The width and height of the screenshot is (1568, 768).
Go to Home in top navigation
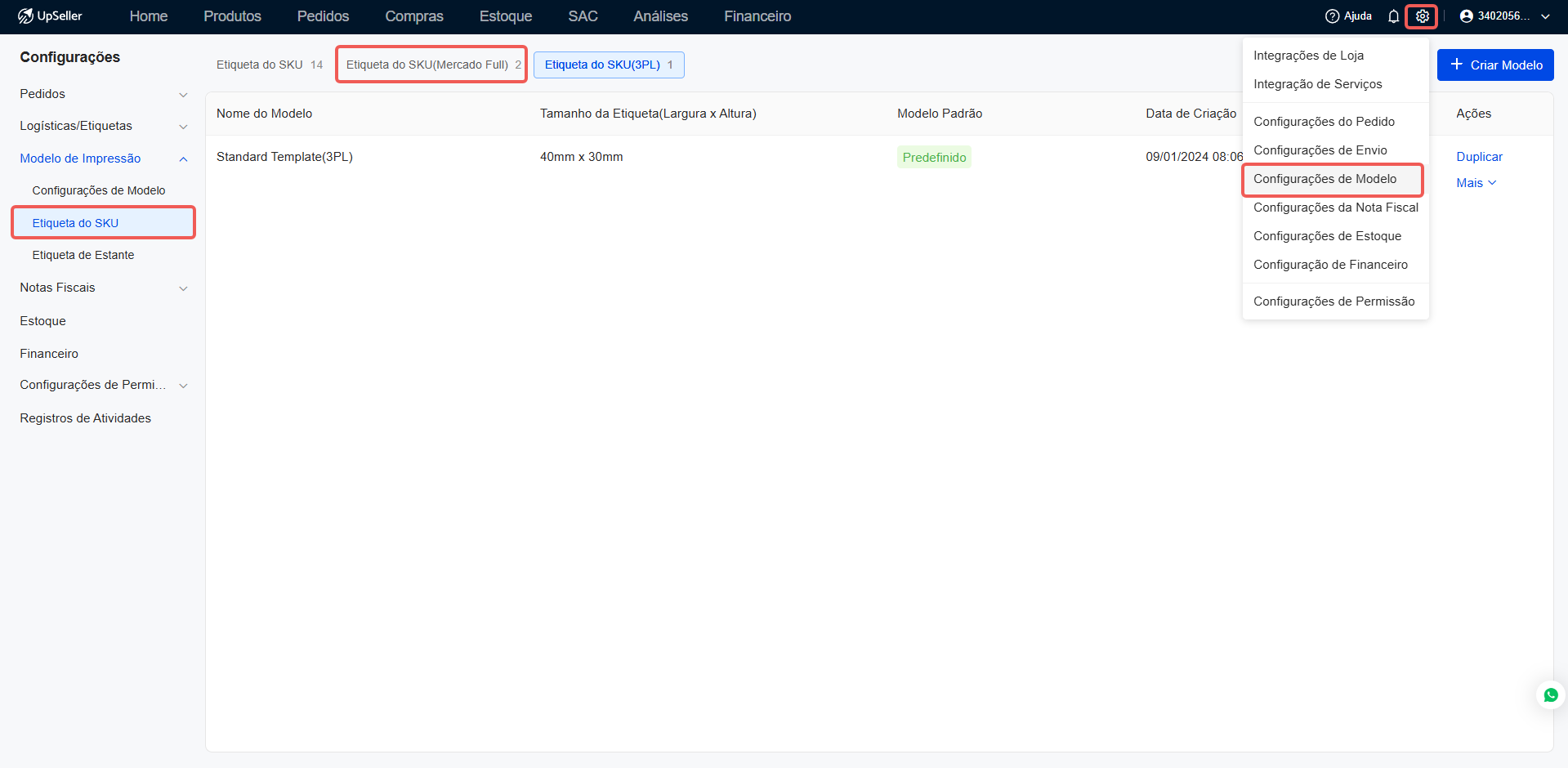point(149,16)
